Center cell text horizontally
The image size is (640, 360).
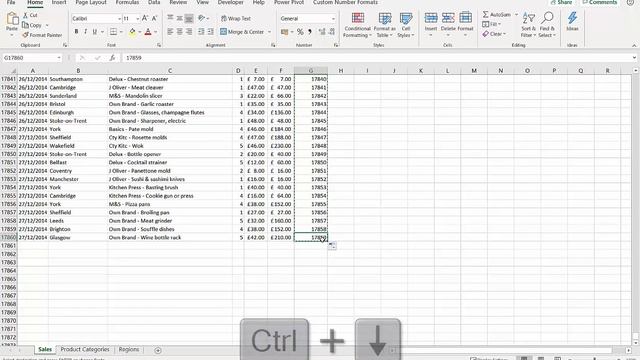coord(180,31)
